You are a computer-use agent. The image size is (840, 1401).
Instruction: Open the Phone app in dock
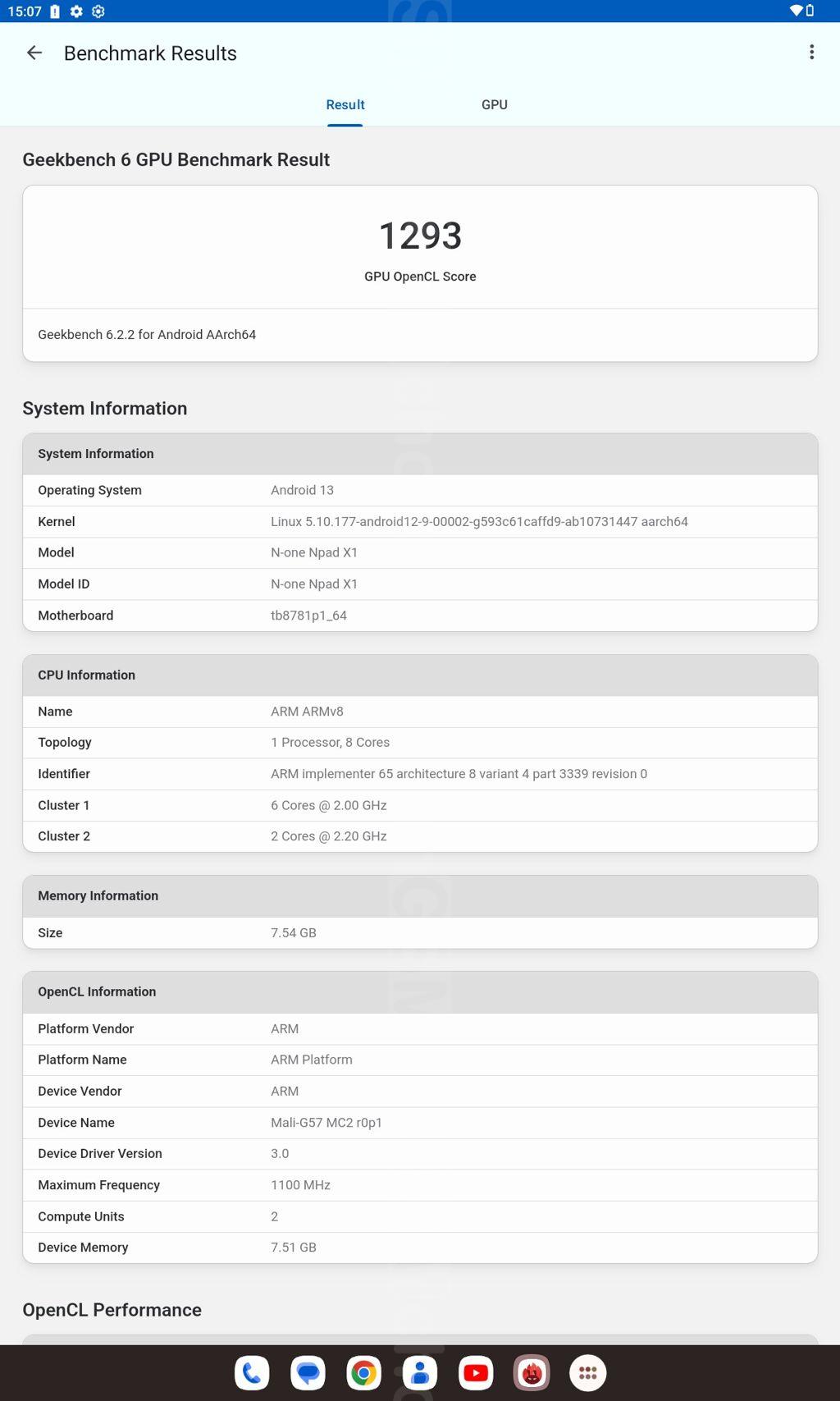point(252,1372)
